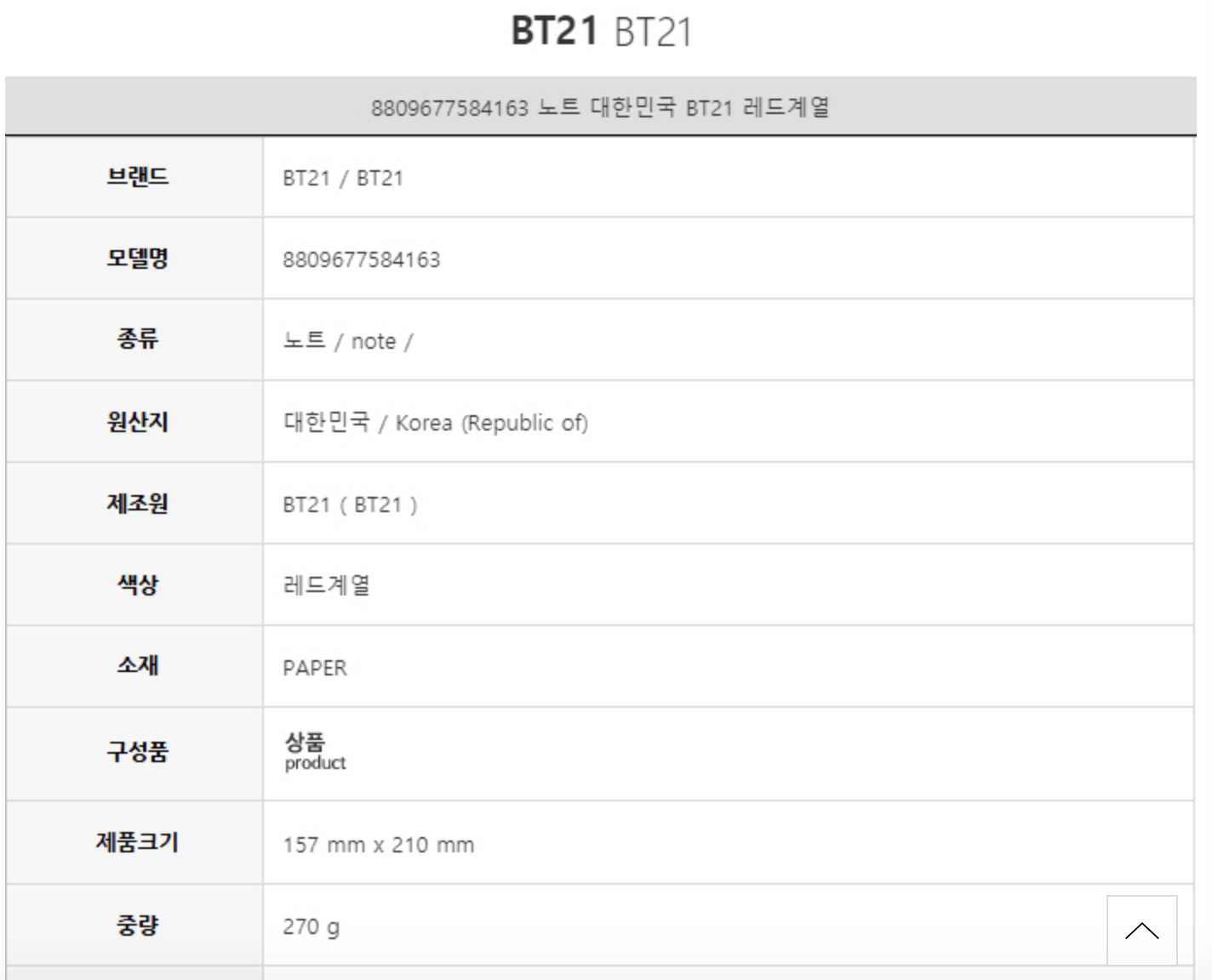This screenshot has height=980, width=1212.
Task: Click the gray product summary header bar
Action: click(x=600, y=107)
